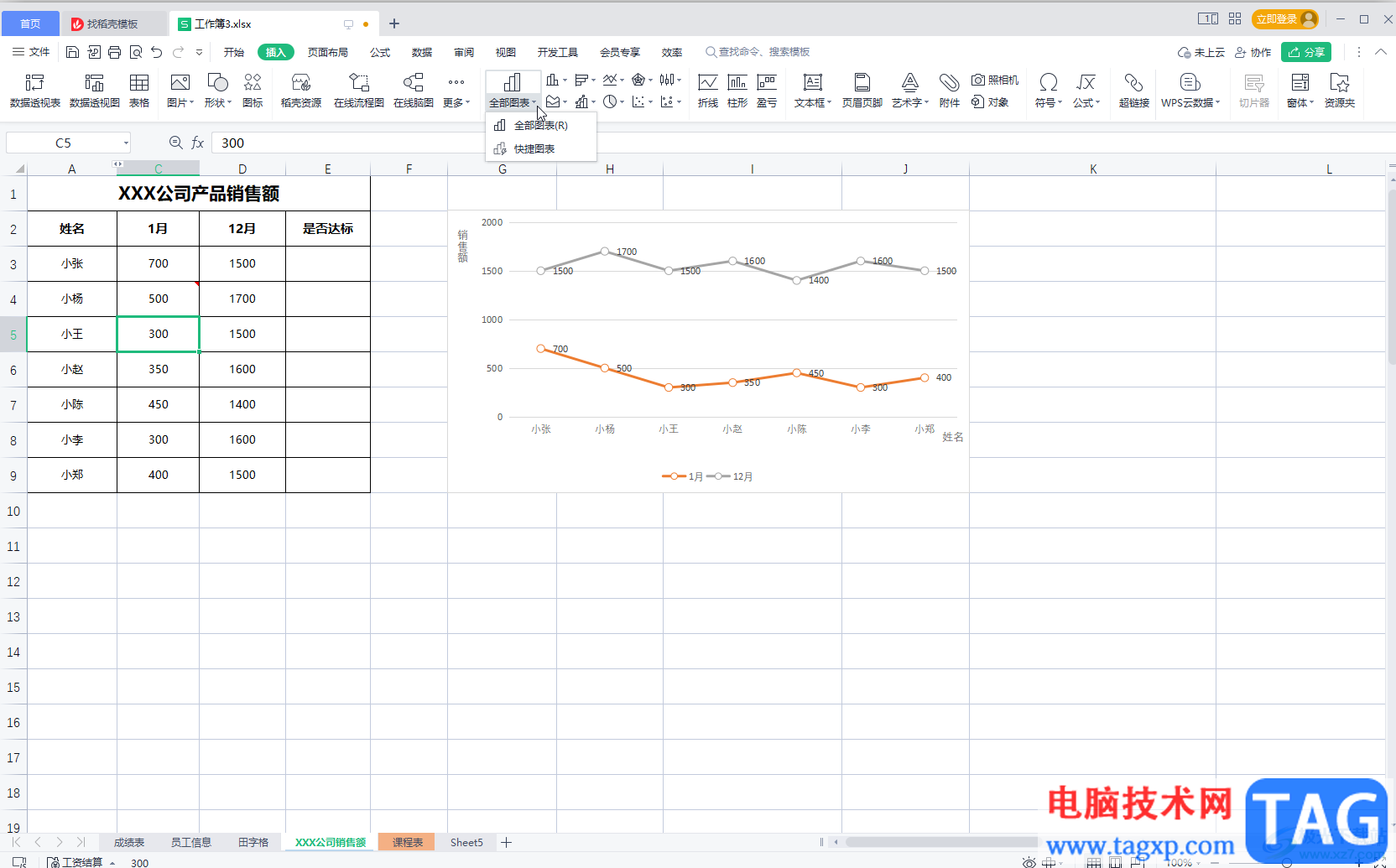Add a new sheet with plus icon
The height and width of the screenshot is (868, 1396).
[506, 842]
